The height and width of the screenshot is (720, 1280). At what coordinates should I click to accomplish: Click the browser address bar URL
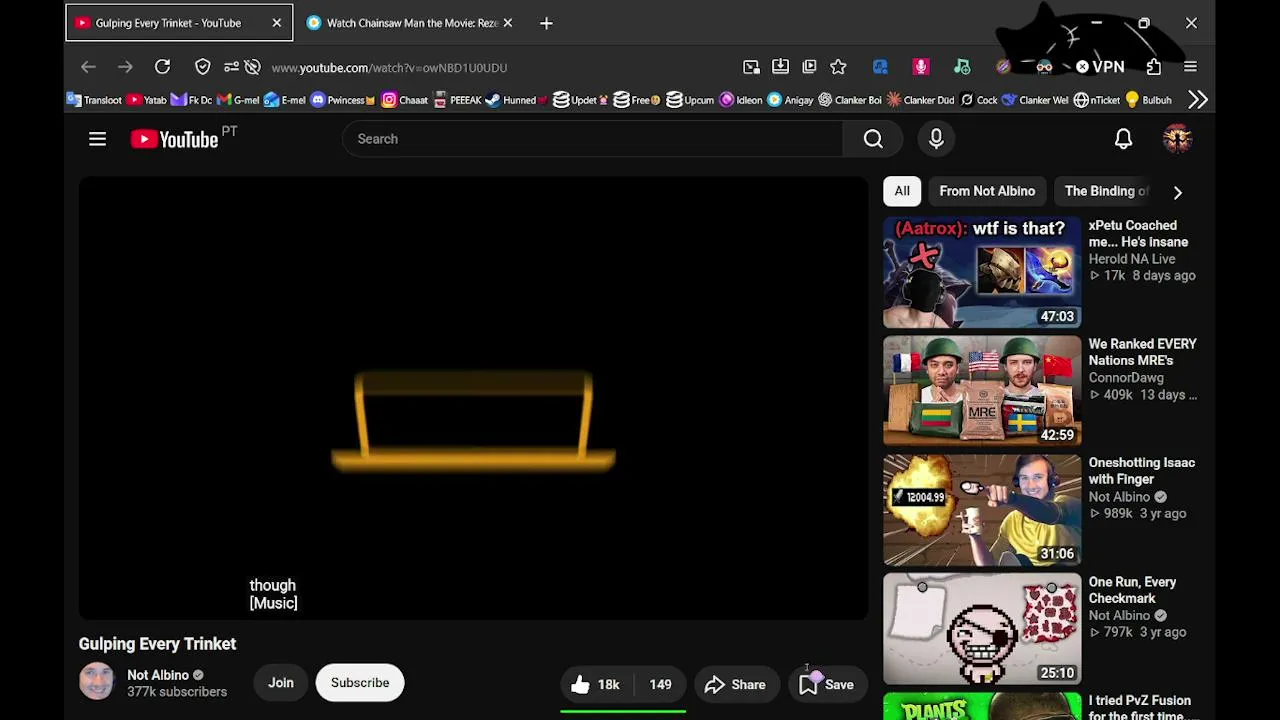click(x=389, y=67)
